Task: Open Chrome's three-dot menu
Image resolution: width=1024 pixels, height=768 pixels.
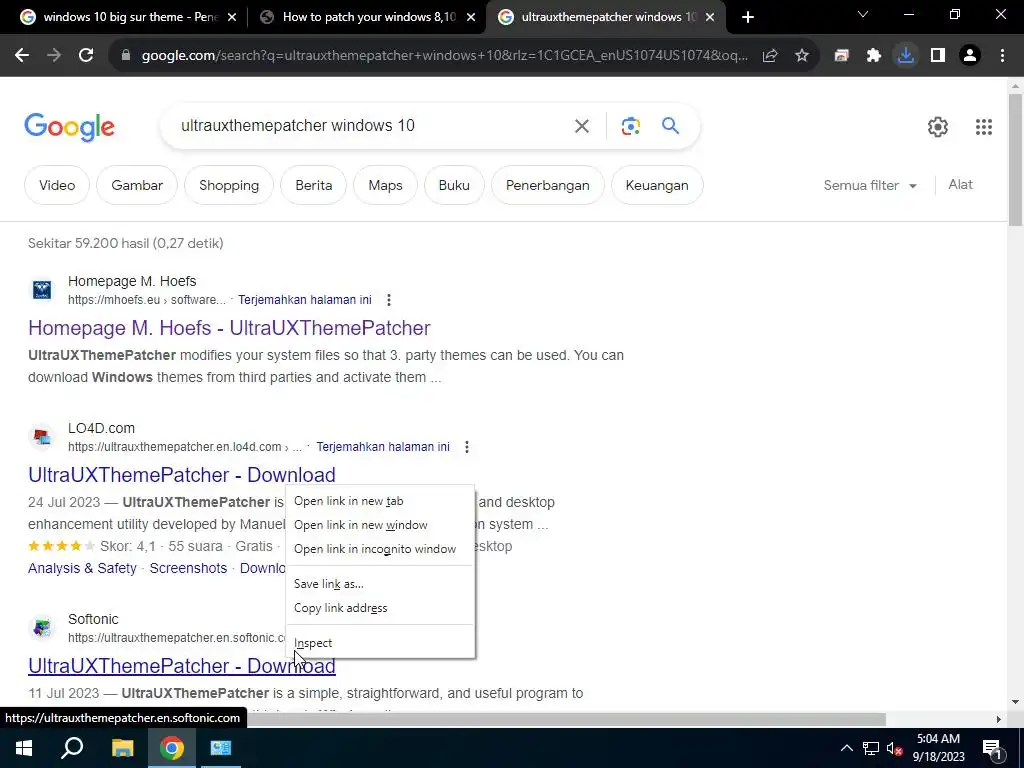Action: point(1002,56)
